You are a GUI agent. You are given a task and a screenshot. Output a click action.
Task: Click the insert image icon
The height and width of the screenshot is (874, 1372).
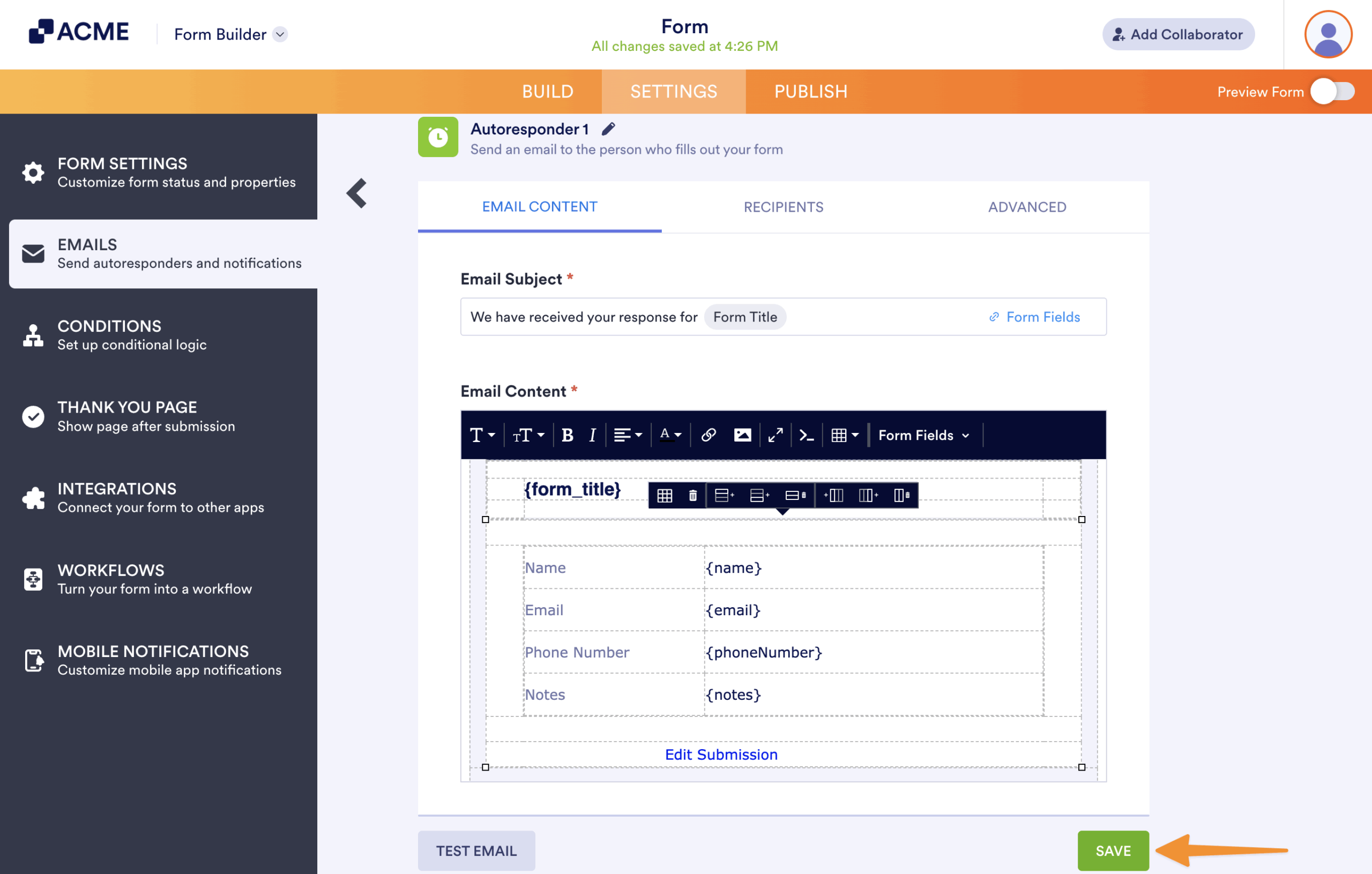point(742,435)
